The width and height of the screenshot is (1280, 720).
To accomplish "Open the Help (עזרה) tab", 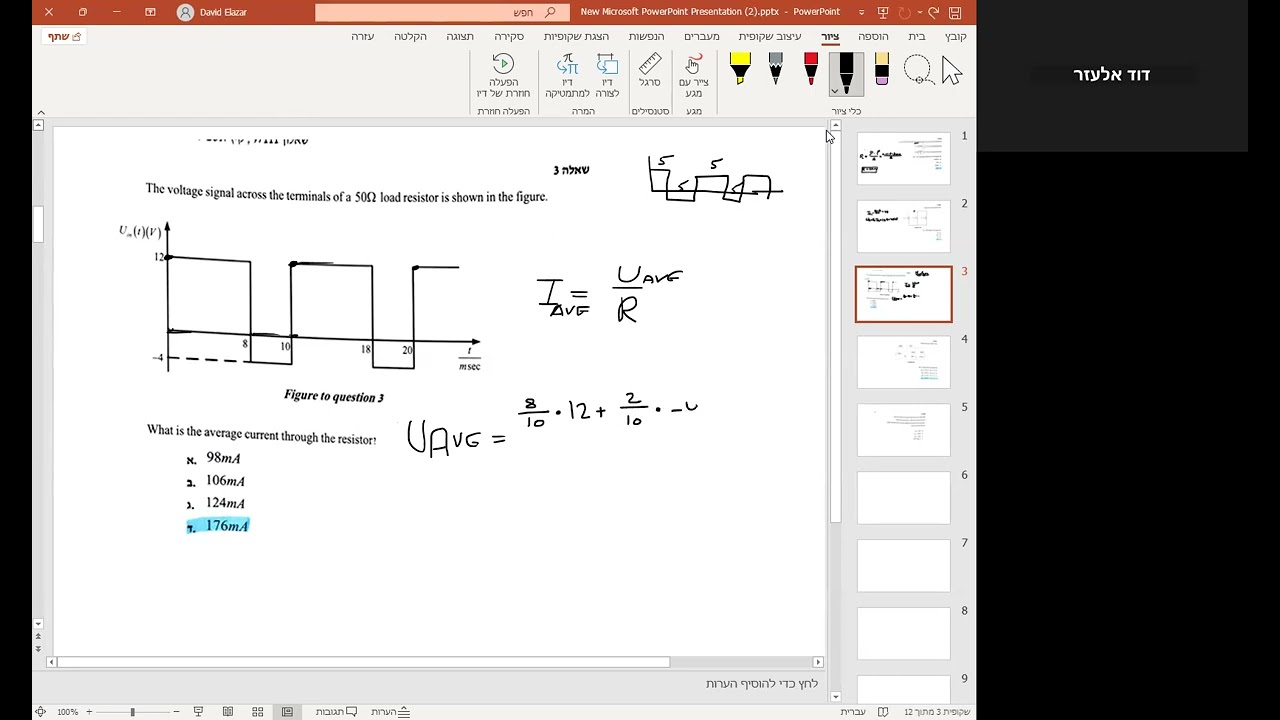I will click(x=362, y=36).
